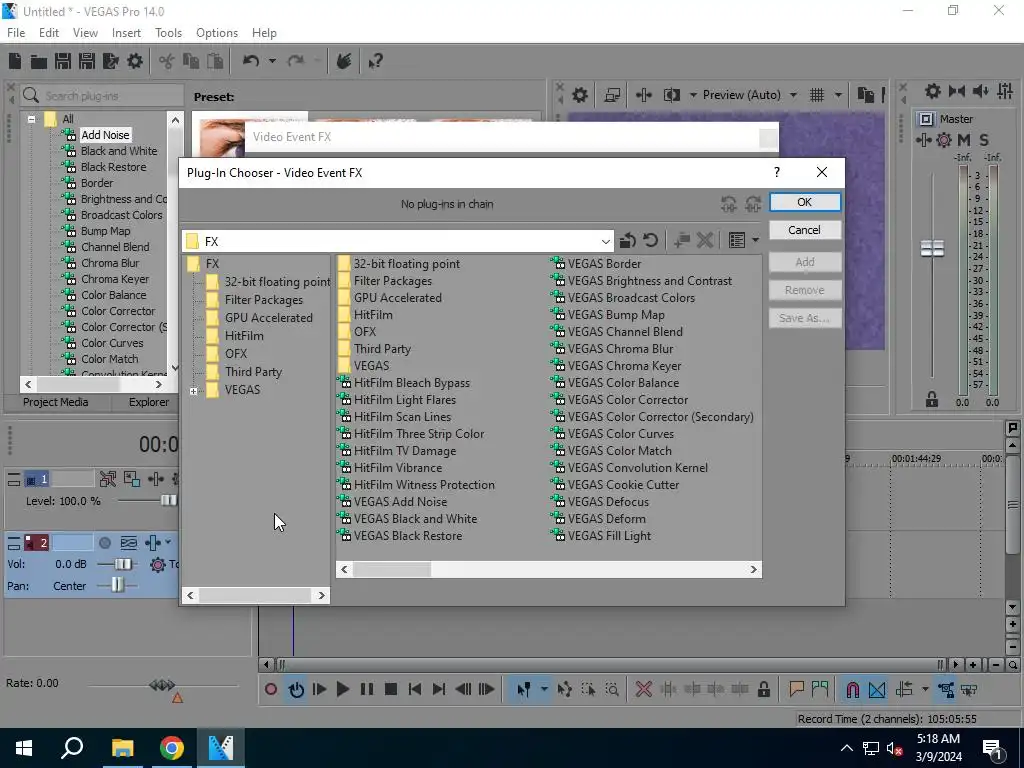Image resolution: width=1024 pixels, height=768 pixels.
Task: Open the File menu
Action: 16,33
